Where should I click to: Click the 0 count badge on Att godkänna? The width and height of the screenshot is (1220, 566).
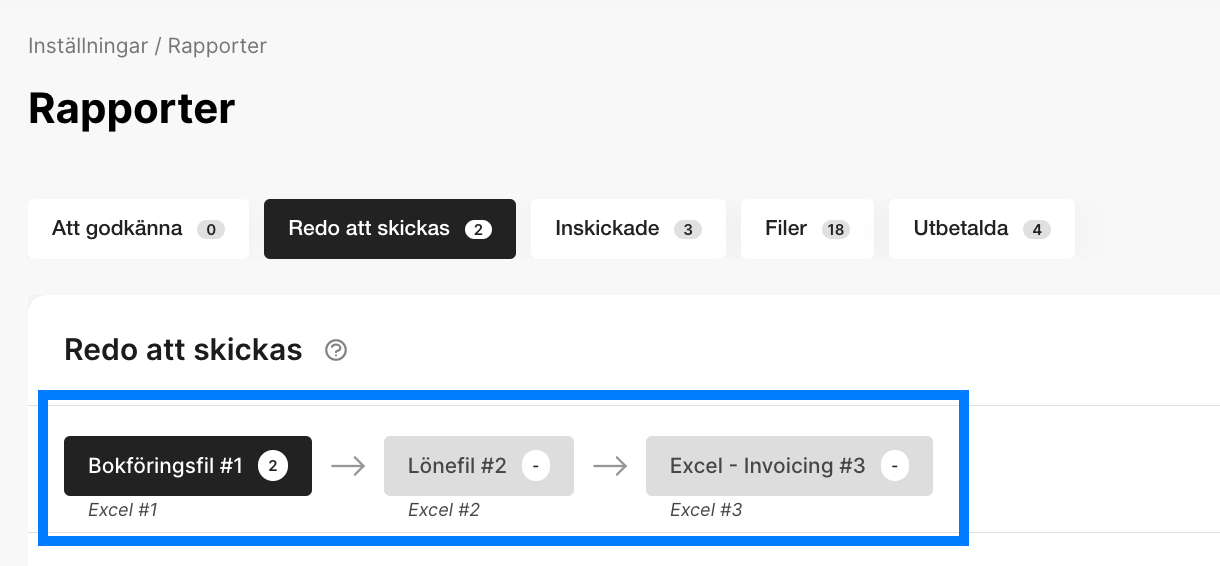click(210, 229)
